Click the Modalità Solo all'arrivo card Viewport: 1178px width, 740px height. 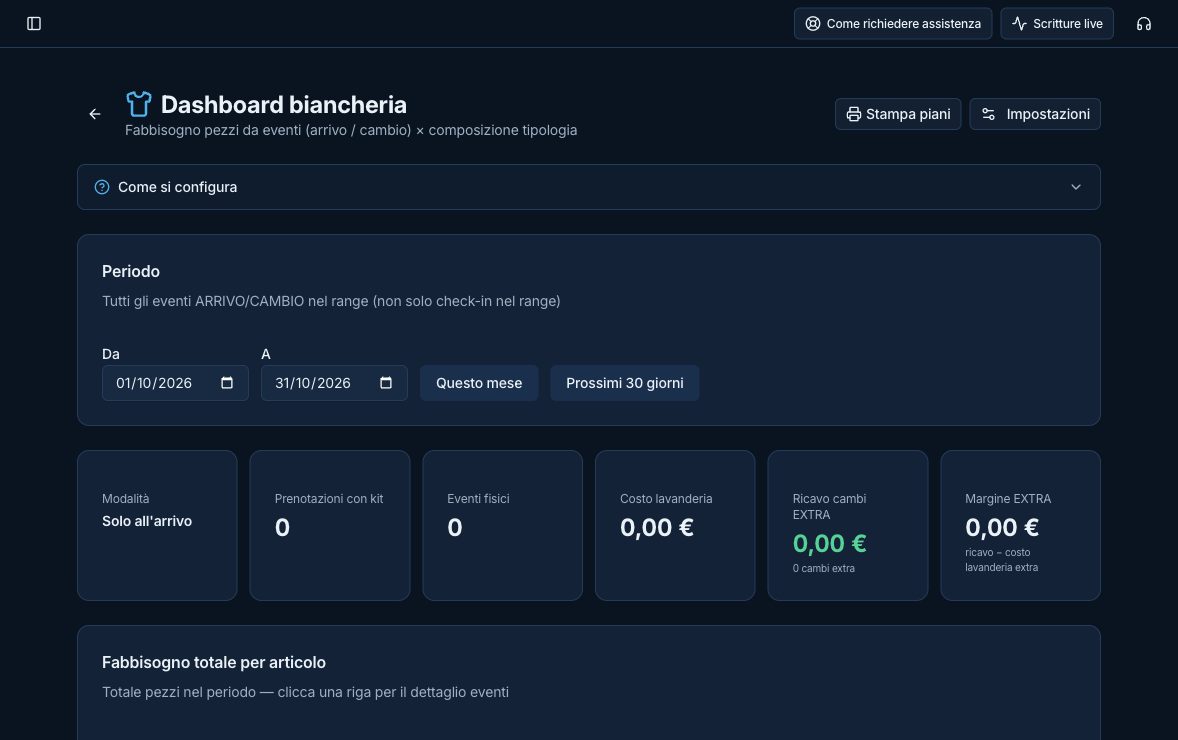(x=157, y=525)
